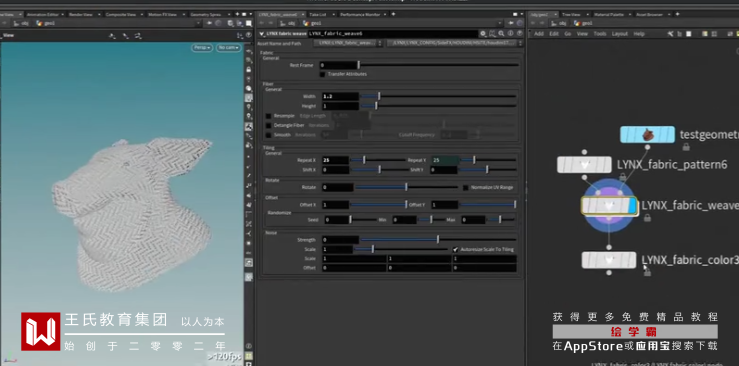Click the LYNX_fabric_color3 node
The image size is (739, 366).
point(609,260)
